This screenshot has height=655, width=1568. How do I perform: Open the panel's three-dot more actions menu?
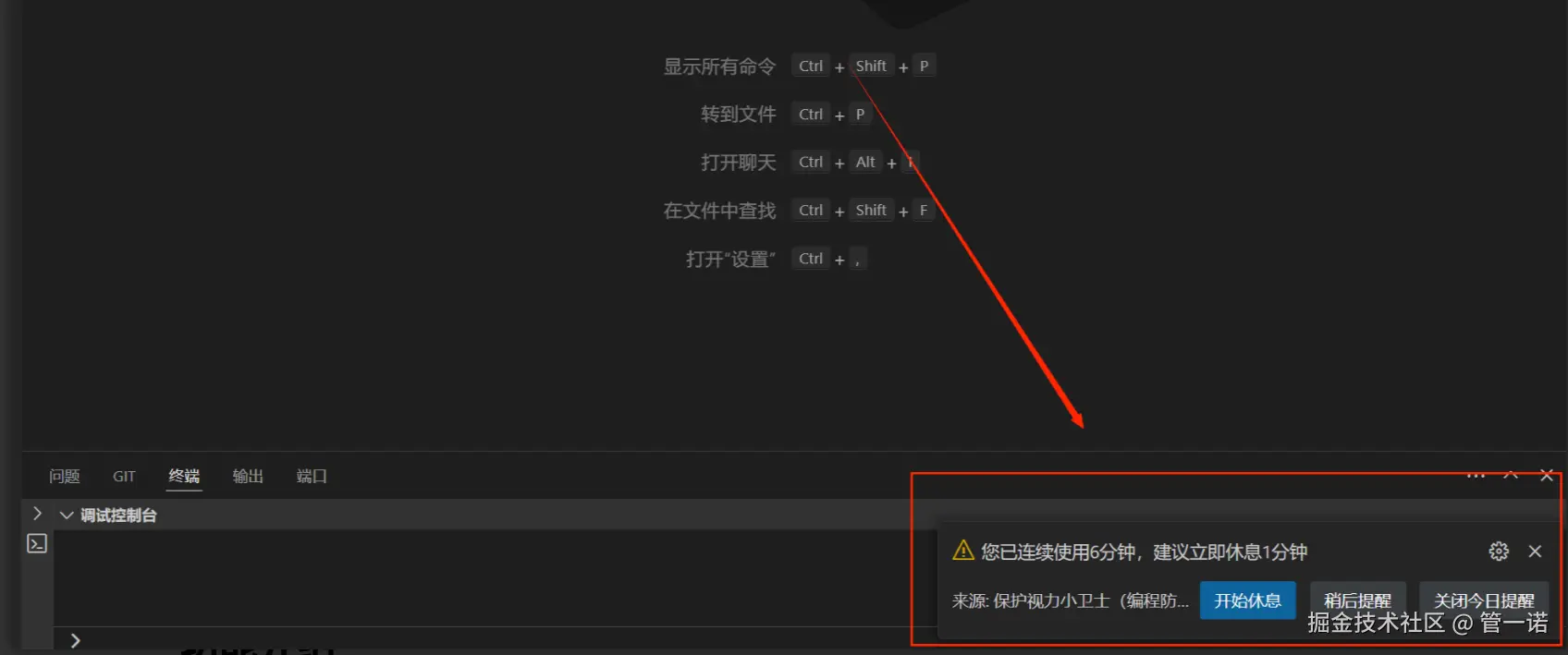coord(1476,475)
